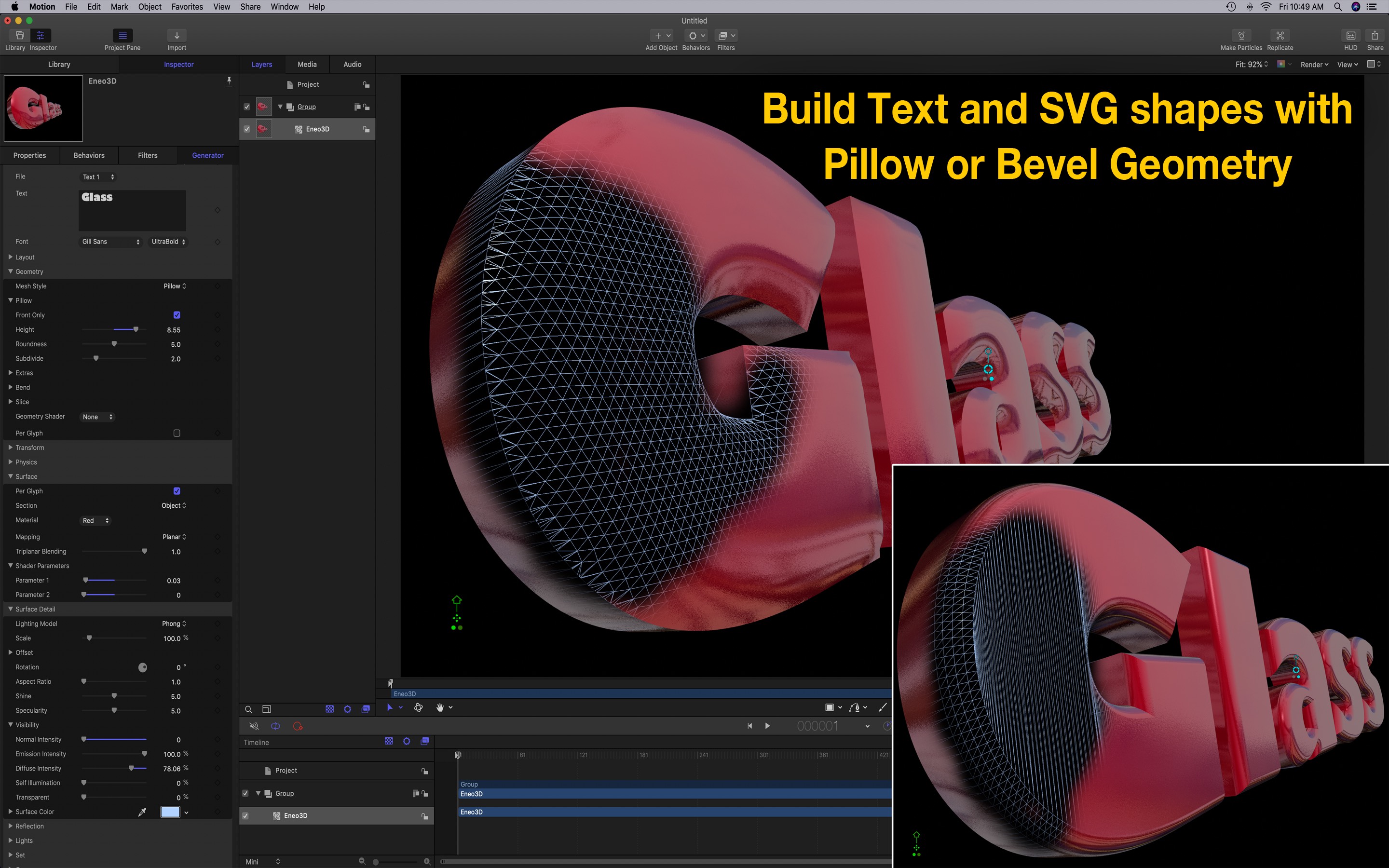Click the 000001 timecode field
Viewport: 1389px width, 868px height.
pyautogui.click(x=818, y=726)
